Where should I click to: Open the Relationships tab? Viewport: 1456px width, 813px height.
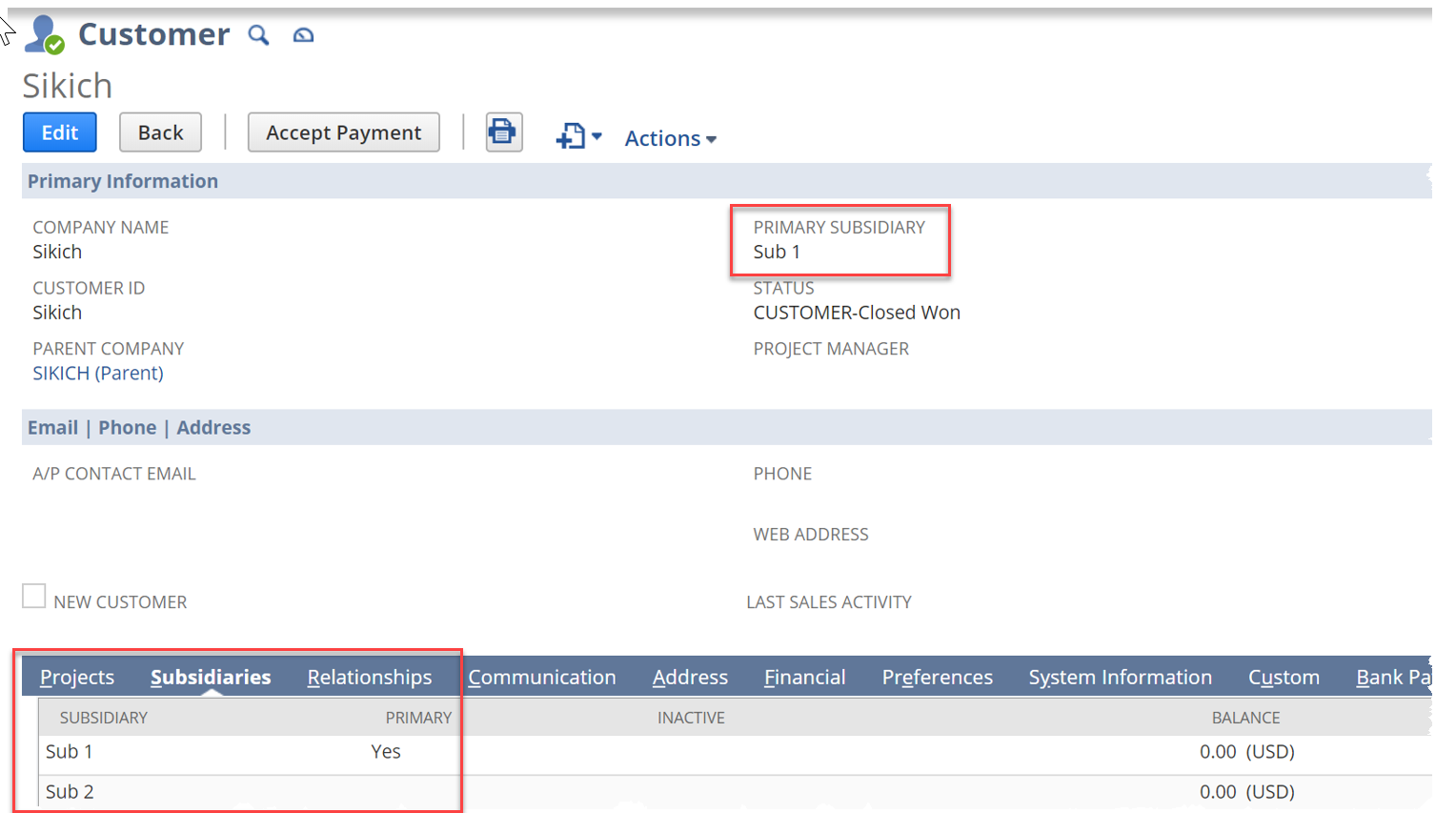click(x=369, y=677)
